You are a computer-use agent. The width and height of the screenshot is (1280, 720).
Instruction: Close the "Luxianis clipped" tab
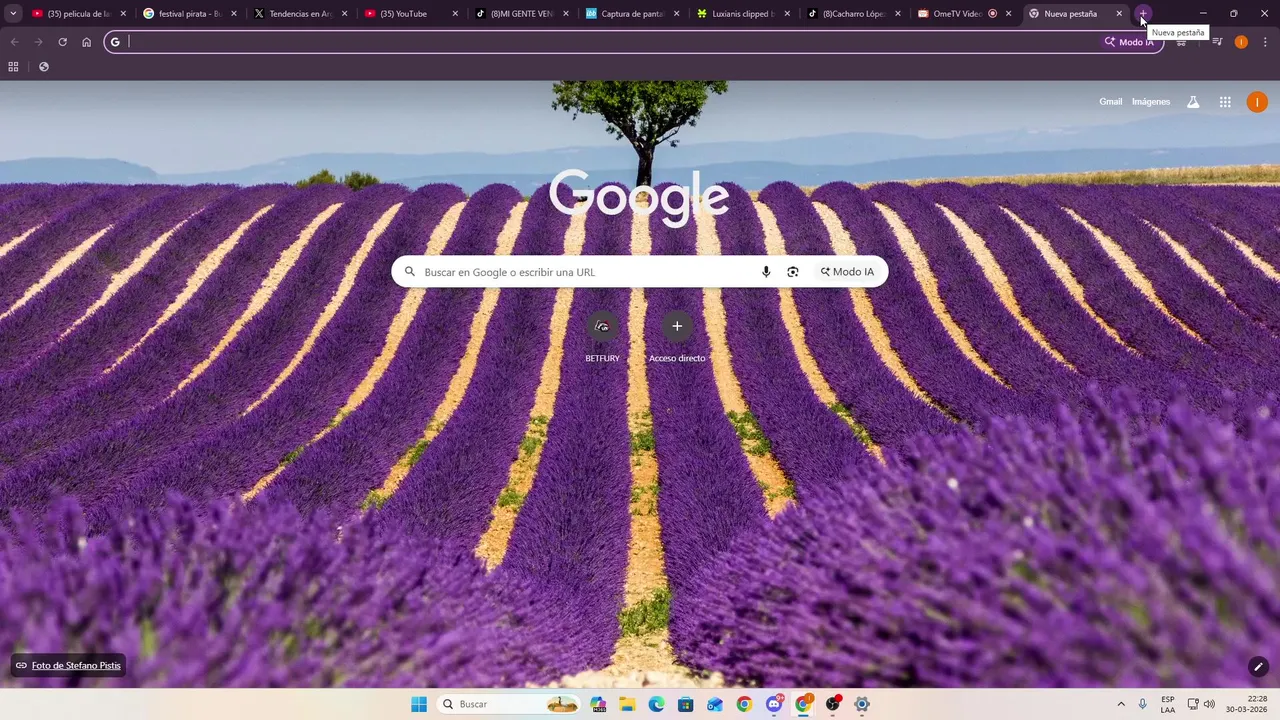[x=787, y=14]
